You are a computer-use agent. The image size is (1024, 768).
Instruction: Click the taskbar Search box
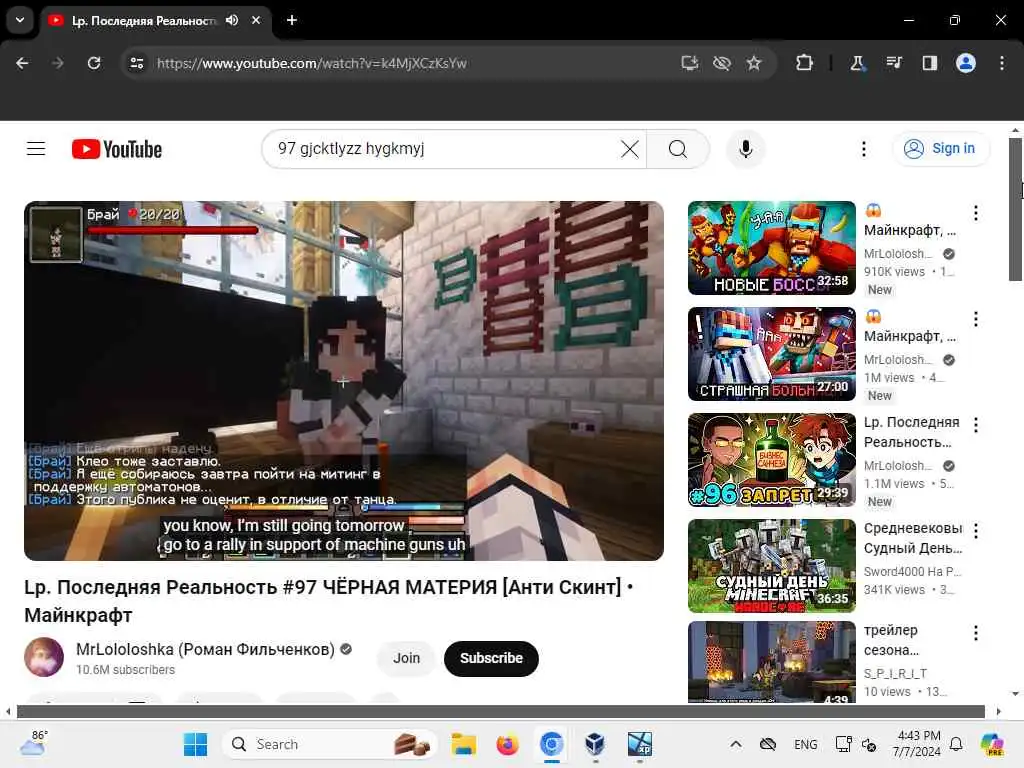click(330, 744)
